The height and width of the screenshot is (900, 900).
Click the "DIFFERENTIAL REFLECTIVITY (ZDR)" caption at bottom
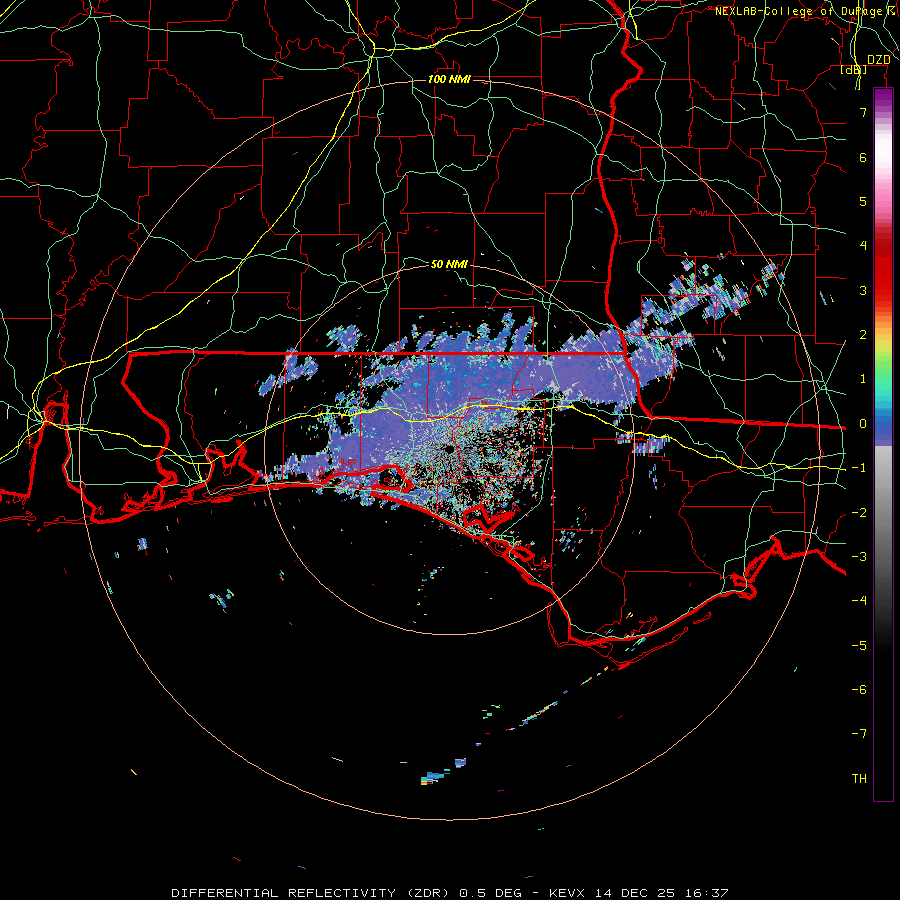(x=311, y=893)
